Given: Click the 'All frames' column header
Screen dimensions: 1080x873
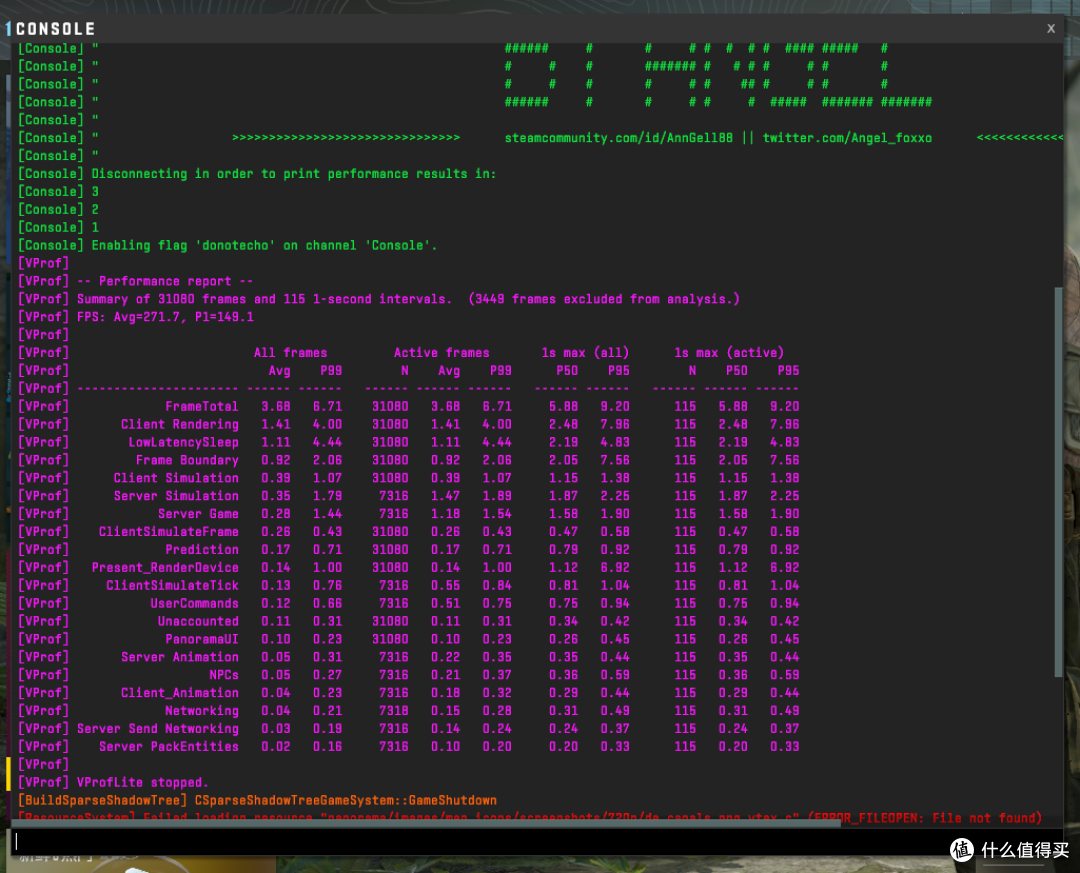Looking at the screenshot, I should [x=290, y=353].
